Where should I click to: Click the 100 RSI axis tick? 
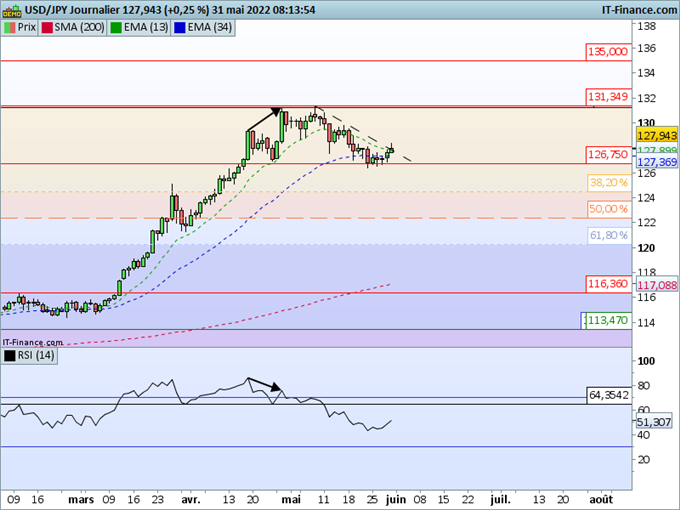click(x=646, y=361)
